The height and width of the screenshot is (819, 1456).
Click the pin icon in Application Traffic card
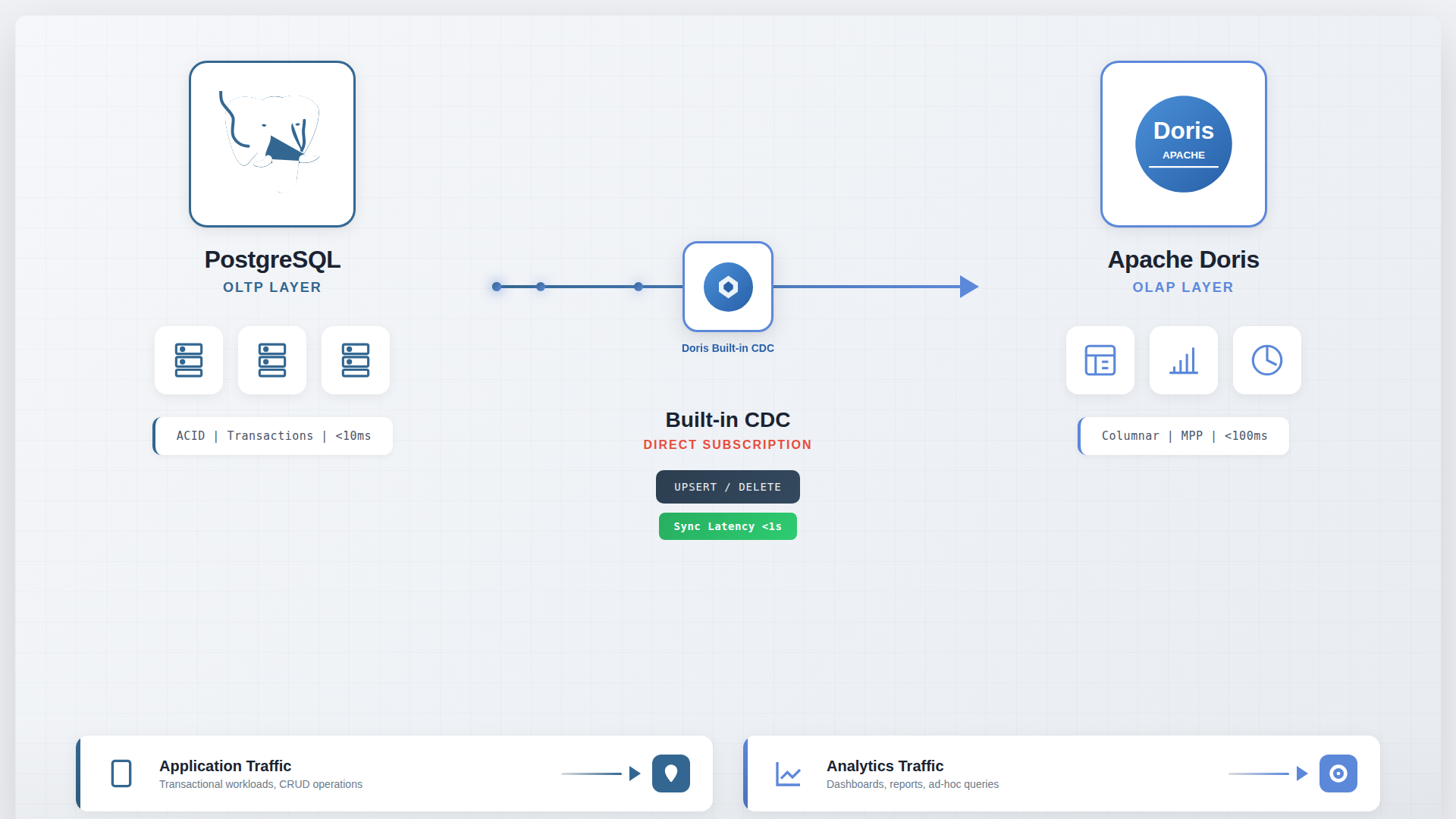point(671,773)
